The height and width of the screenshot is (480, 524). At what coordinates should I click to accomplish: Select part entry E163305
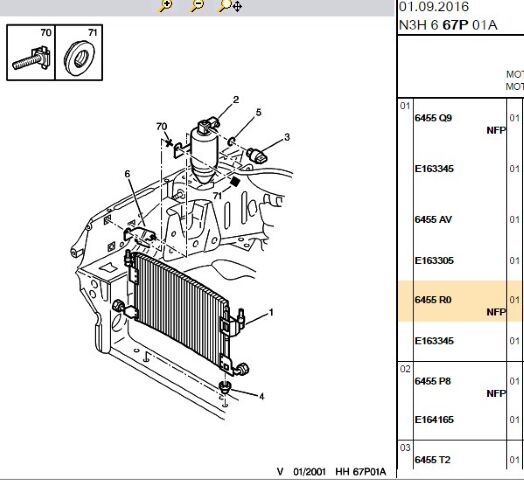tap(434, 260)
